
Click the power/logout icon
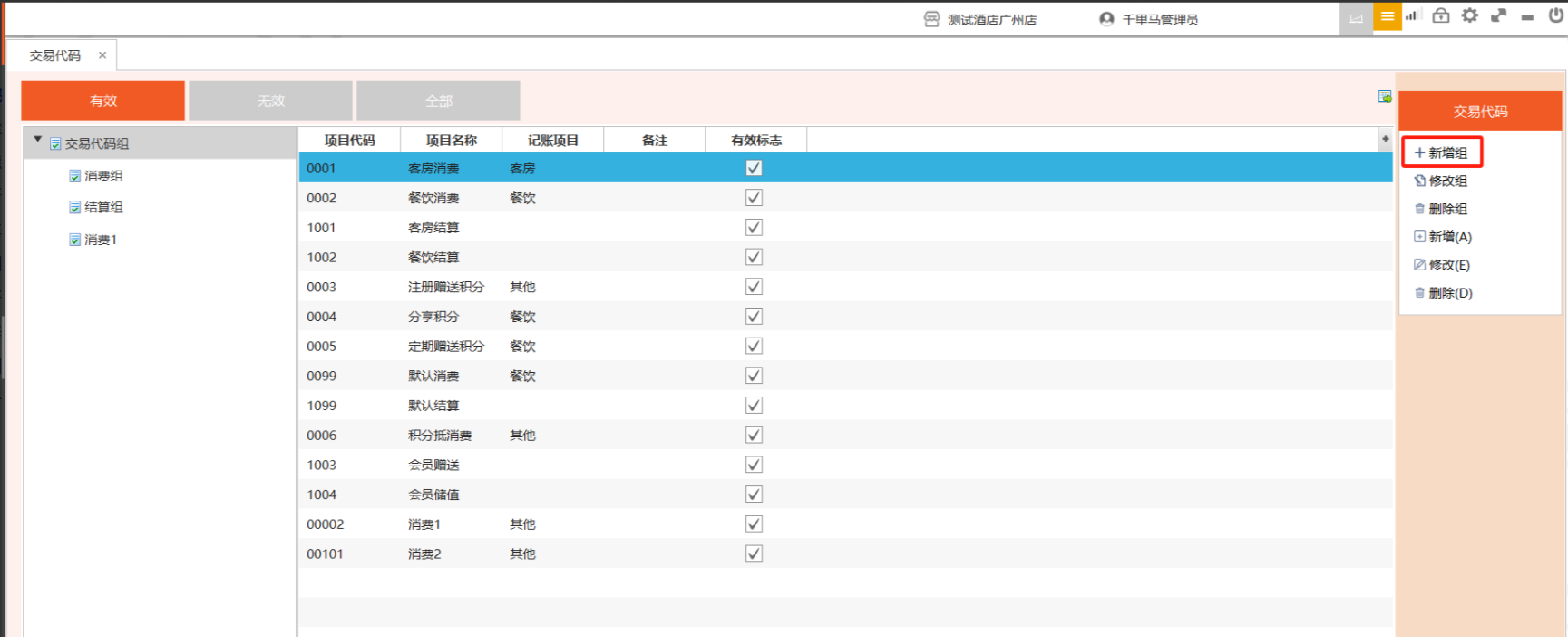point(1555,16)
